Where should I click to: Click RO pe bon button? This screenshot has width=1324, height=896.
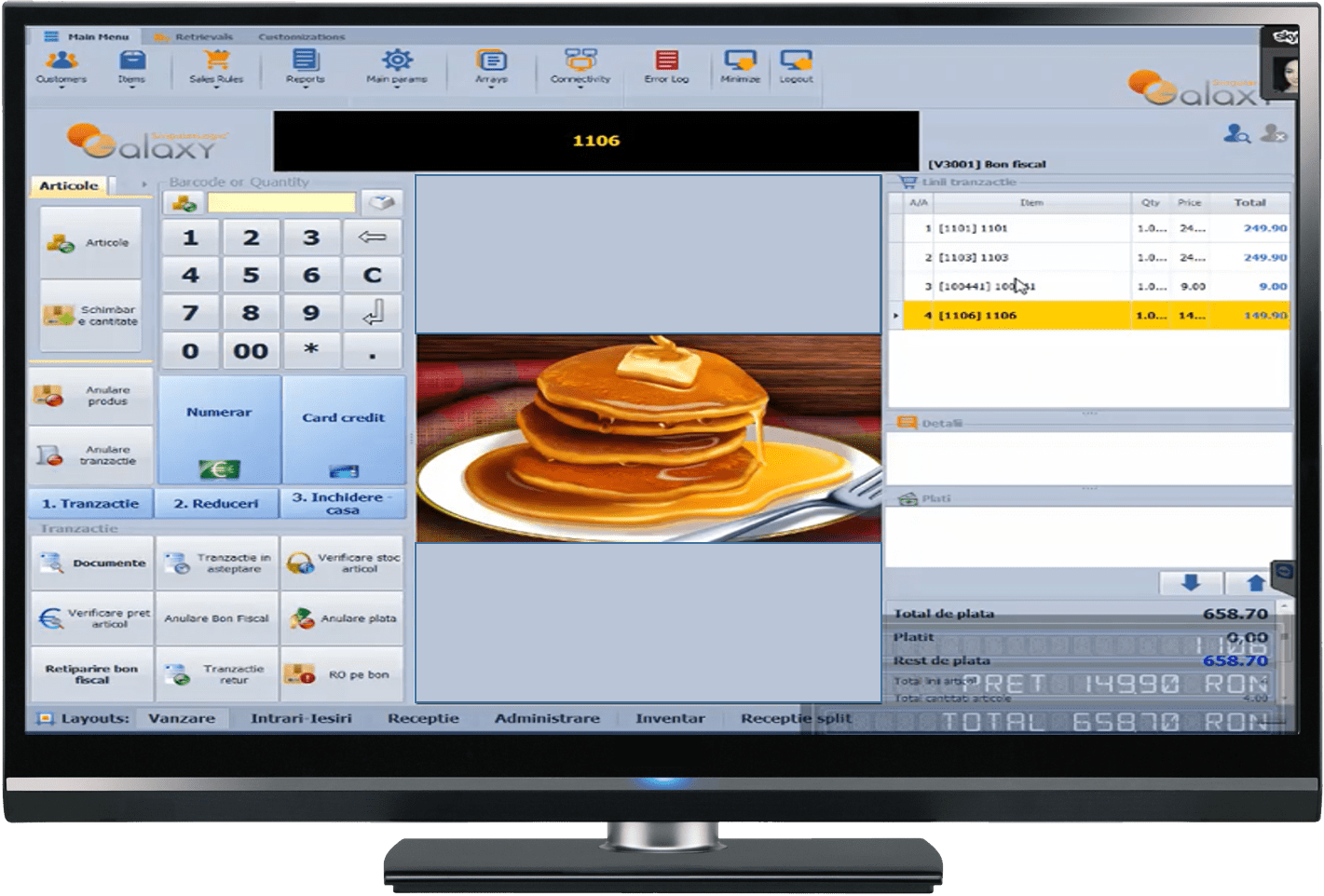tap(342, 674)
